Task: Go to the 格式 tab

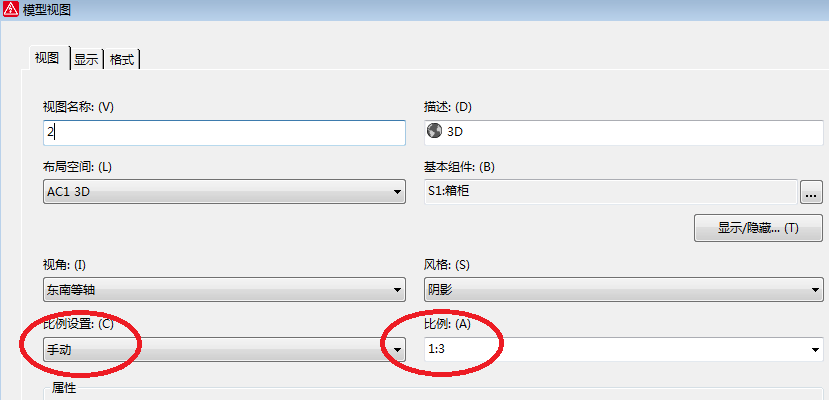Action: tap(122, 59)
